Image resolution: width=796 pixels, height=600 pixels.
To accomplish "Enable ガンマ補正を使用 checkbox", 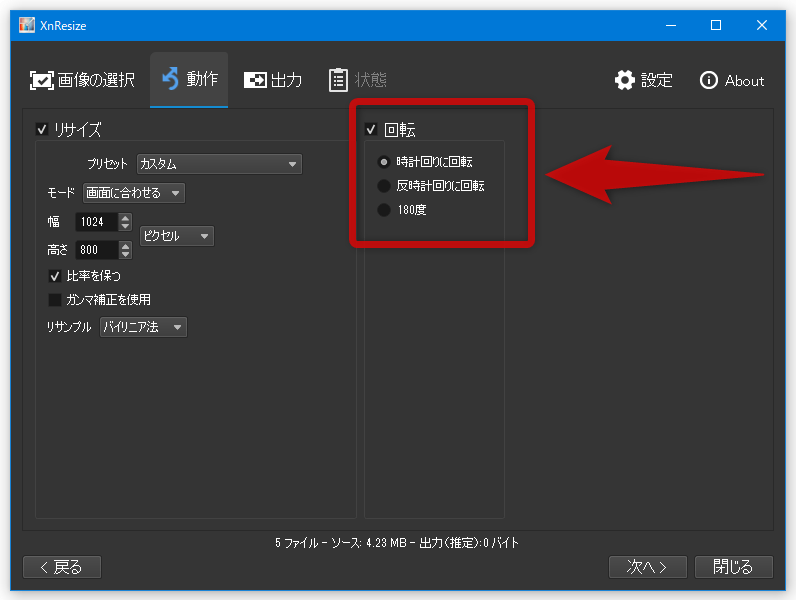I will click(55, 300).
